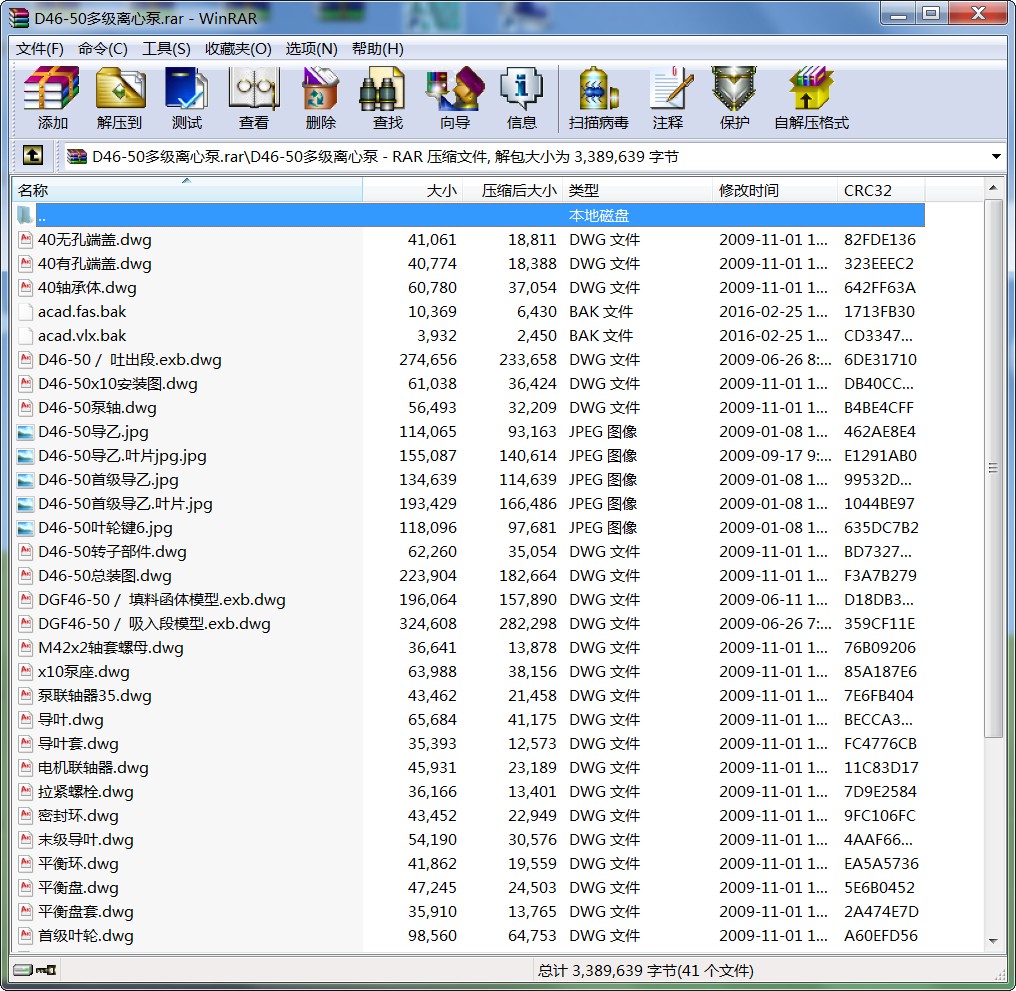This screenshot has height=991, width=1016.
Task: Click the Protect (保护) shield icon
Action: 734,98
